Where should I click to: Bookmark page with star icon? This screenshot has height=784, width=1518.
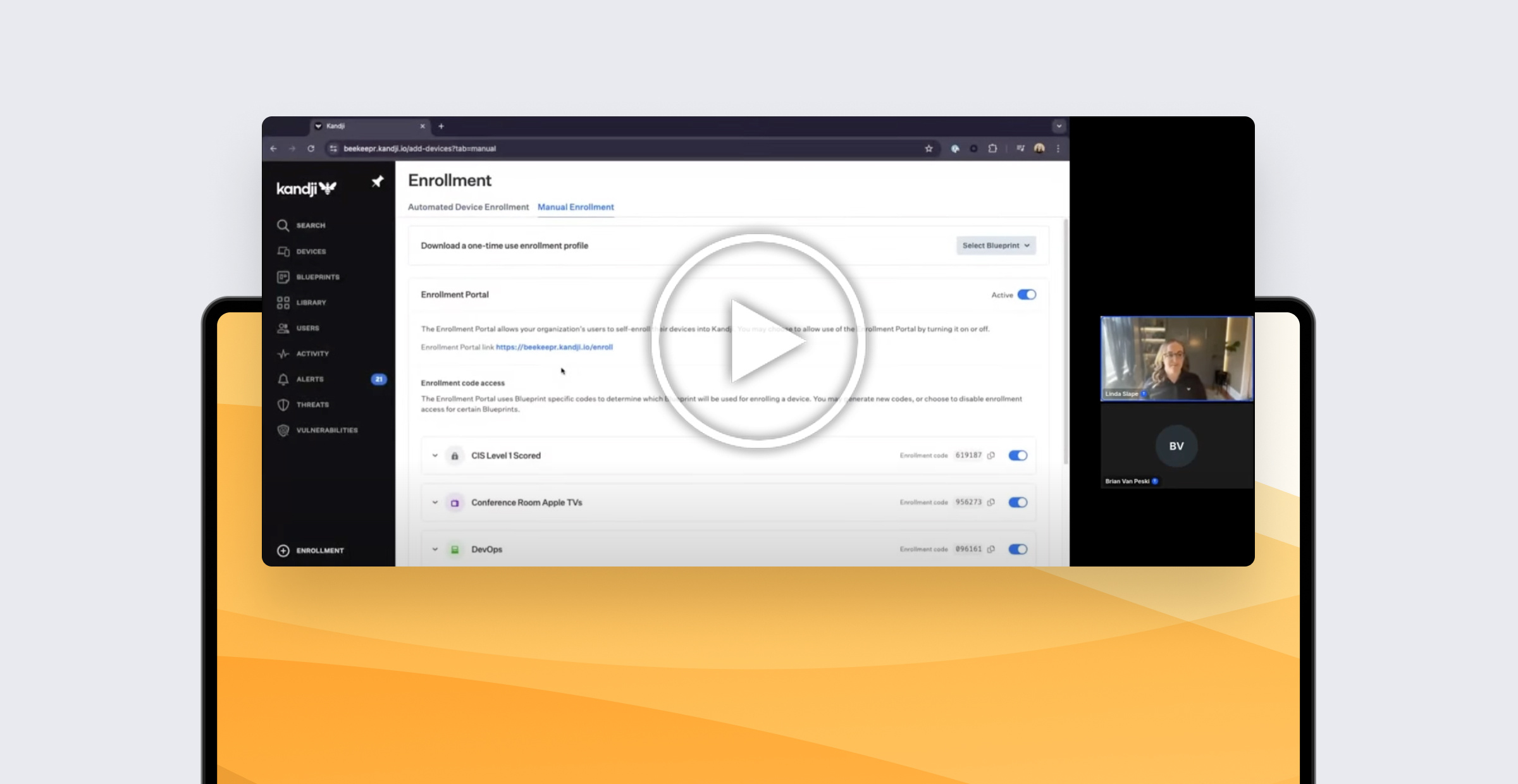(x=929, y=149)
